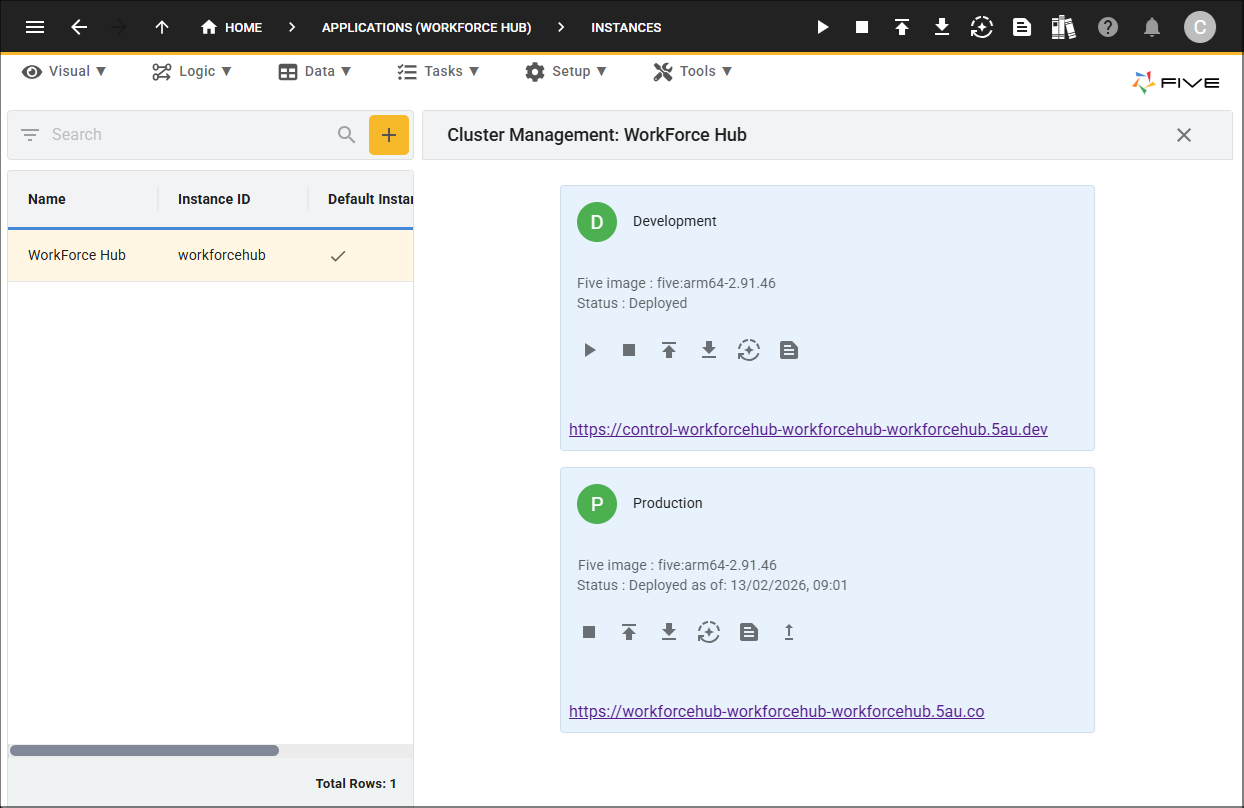
Task: Stop the app using top bar stop icon
Action: click(862, 27)
